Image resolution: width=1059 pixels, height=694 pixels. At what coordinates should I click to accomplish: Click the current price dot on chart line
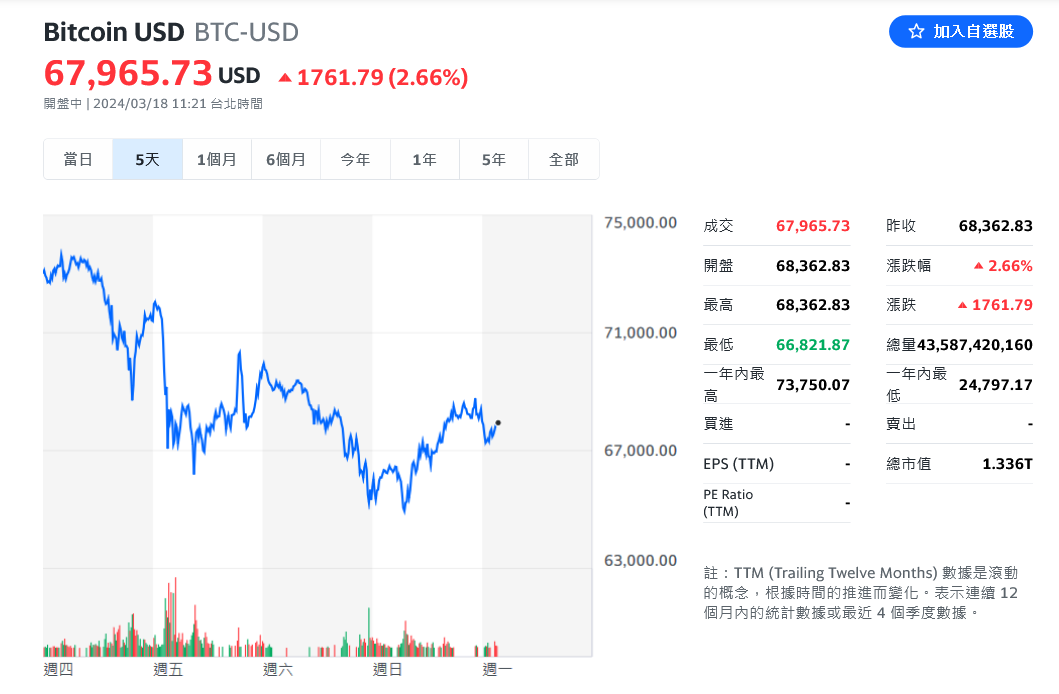[x=498, y=423]
